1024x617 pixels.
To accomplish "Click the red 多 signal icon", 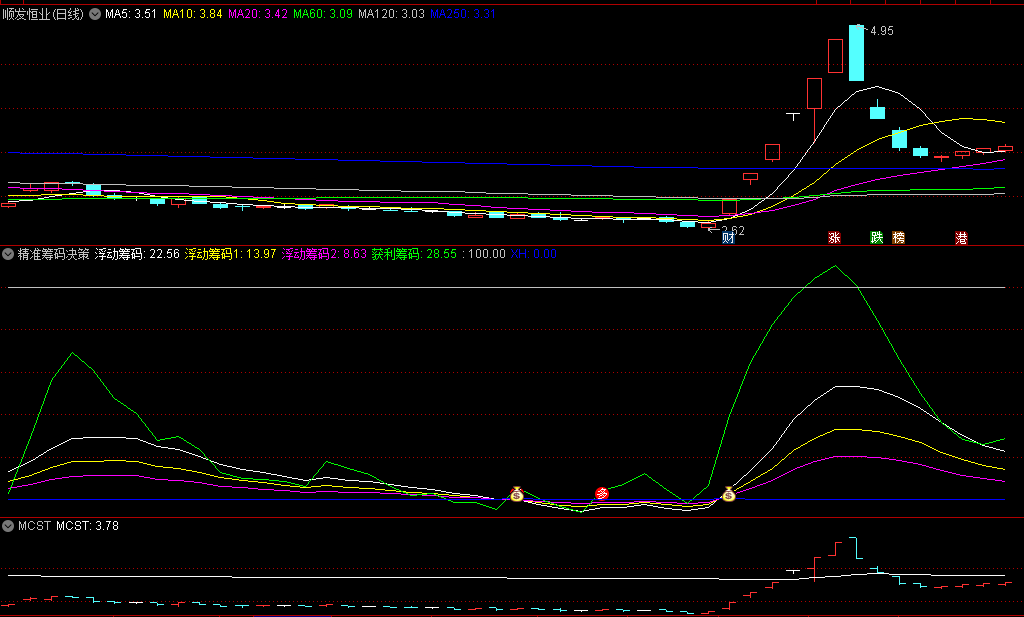I will (602, 494).
